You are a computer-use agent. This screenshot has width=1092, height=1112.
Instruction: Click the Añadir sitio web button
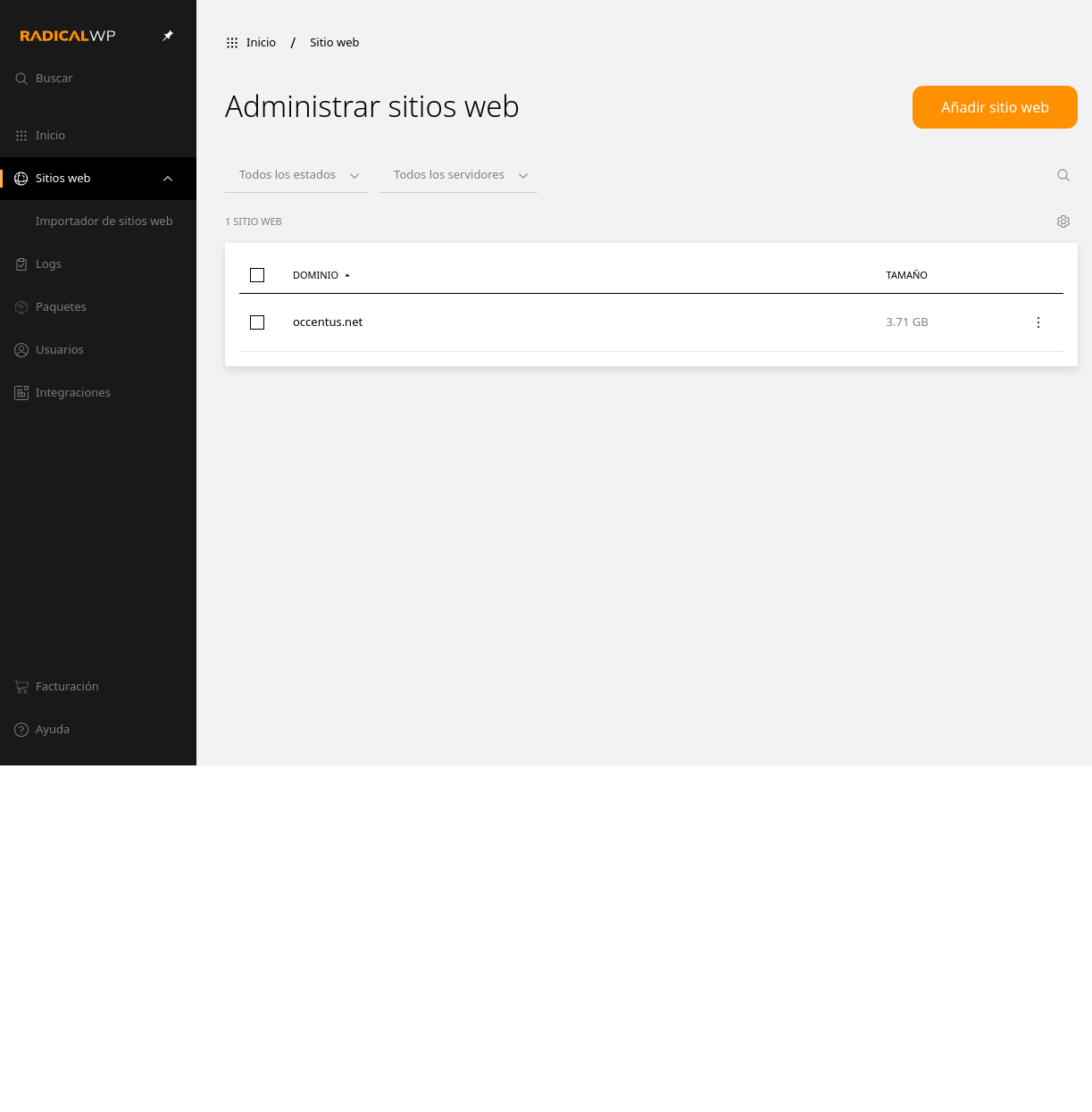[995, 107]
